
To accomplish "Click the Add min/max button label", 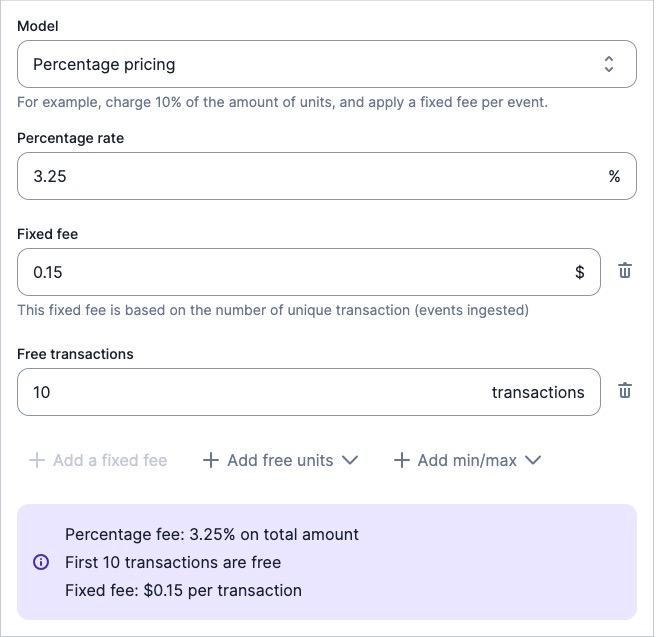I will tap(467, 460).
